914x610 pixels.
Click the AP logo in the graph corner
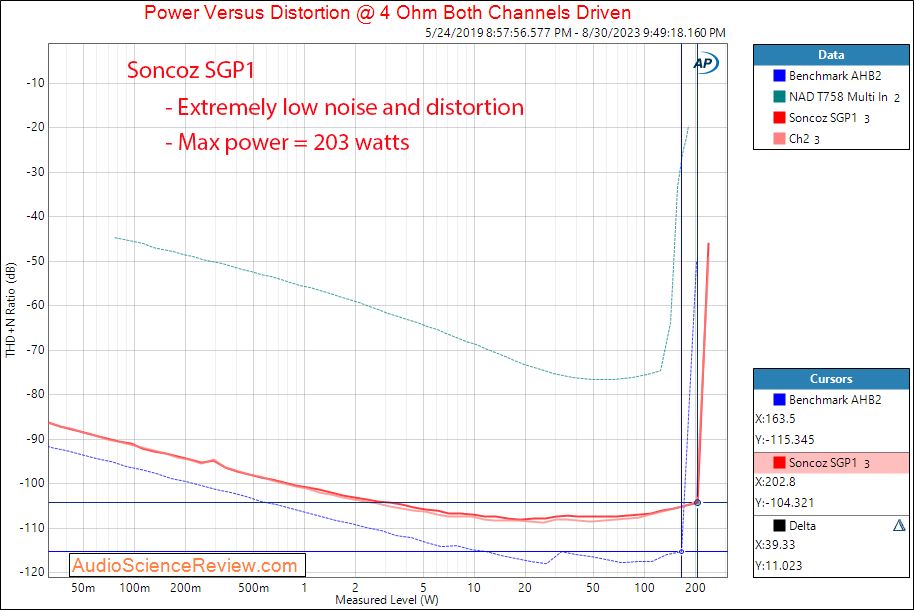point(705,63)
